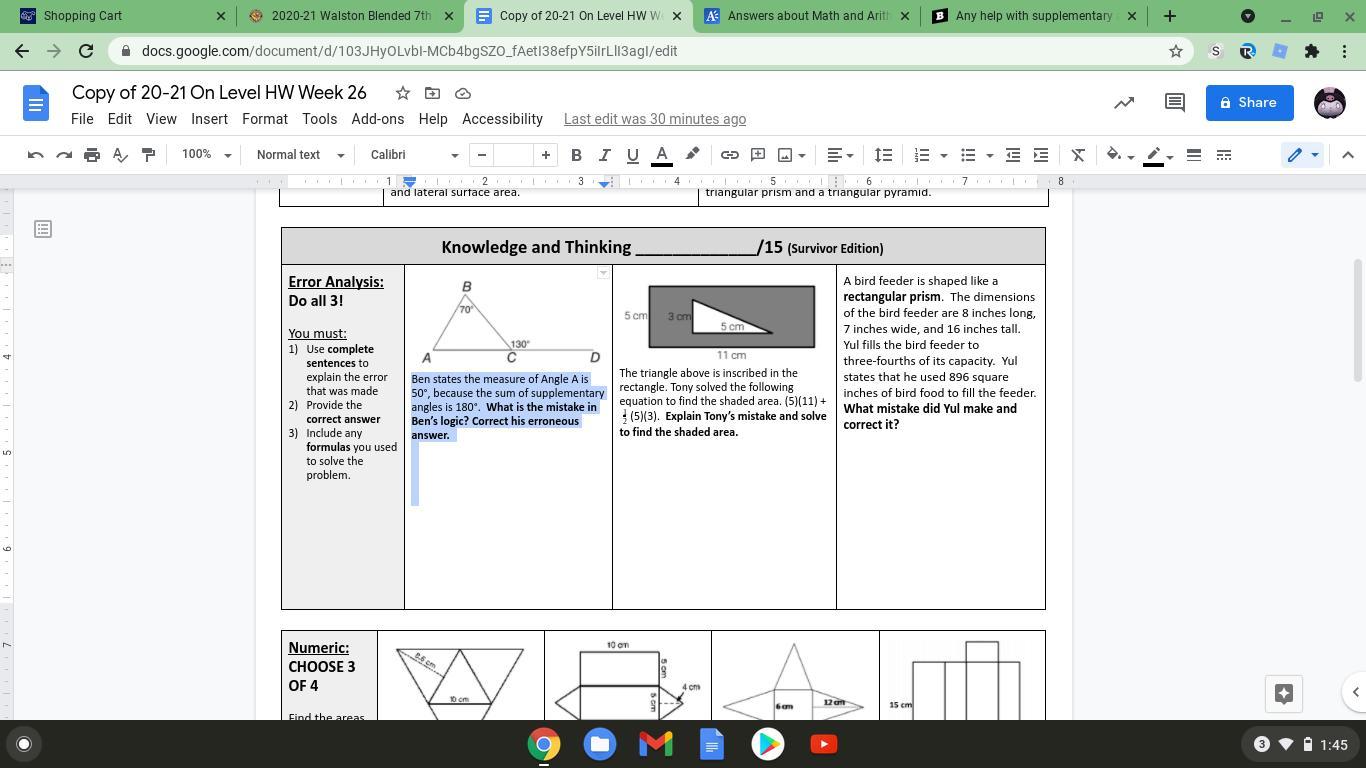Image resolution: width=1366 pixels, height=768 pixels.
Task: Open comment history icon
Action: [1175, 102]
